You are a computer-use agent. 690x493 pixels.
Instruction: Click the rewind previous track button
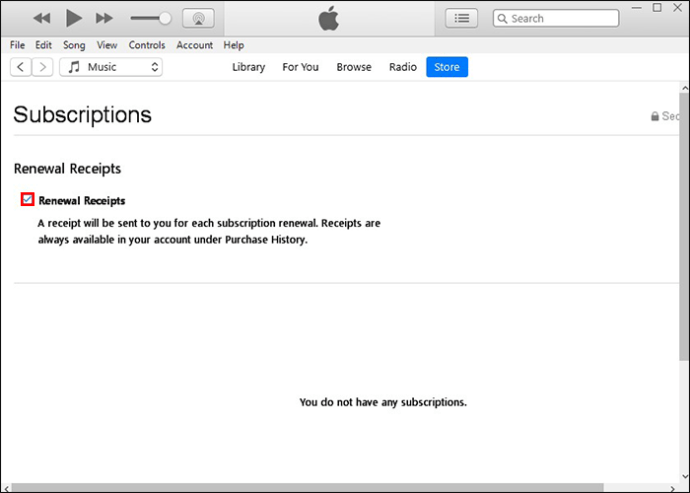point(42,18)
